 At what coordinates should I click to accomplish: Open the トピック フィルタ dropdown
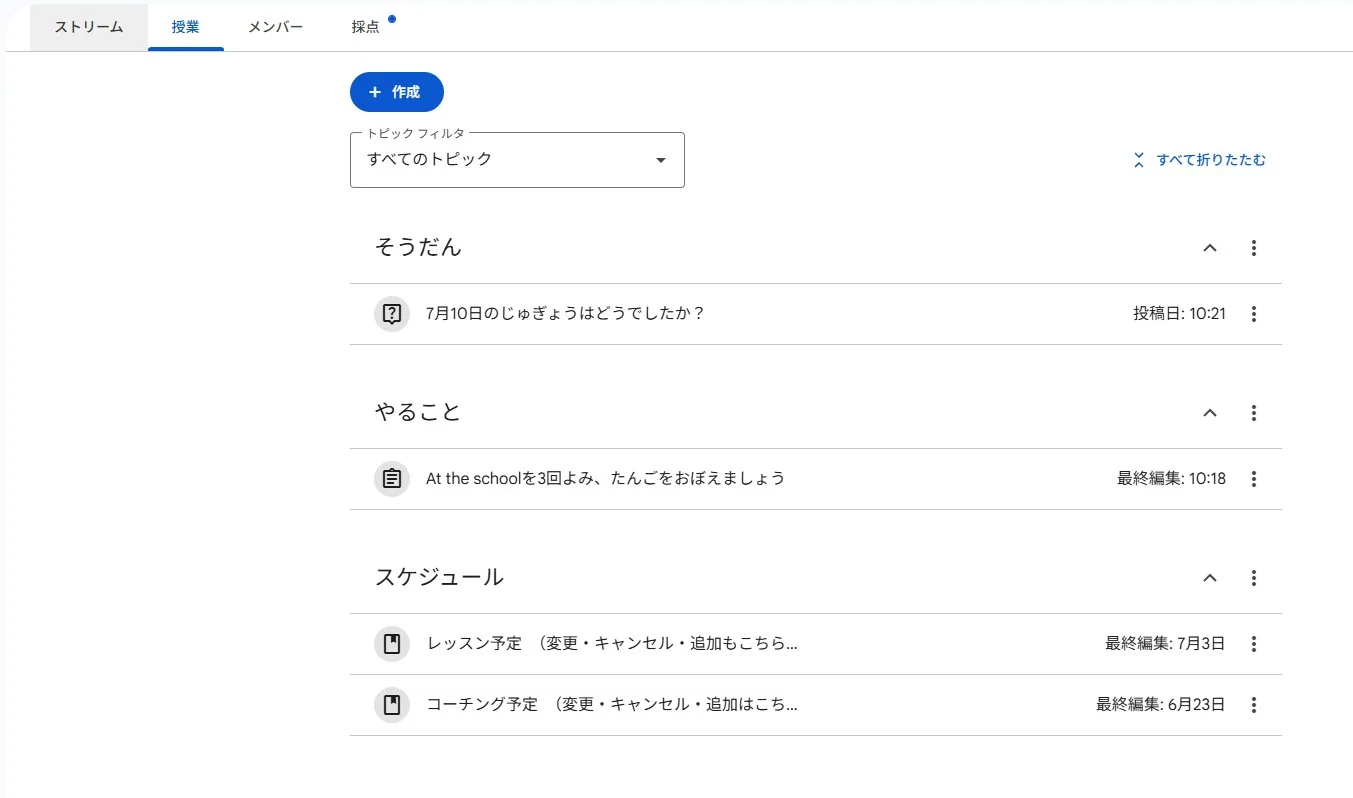click(x=517, y=160)
